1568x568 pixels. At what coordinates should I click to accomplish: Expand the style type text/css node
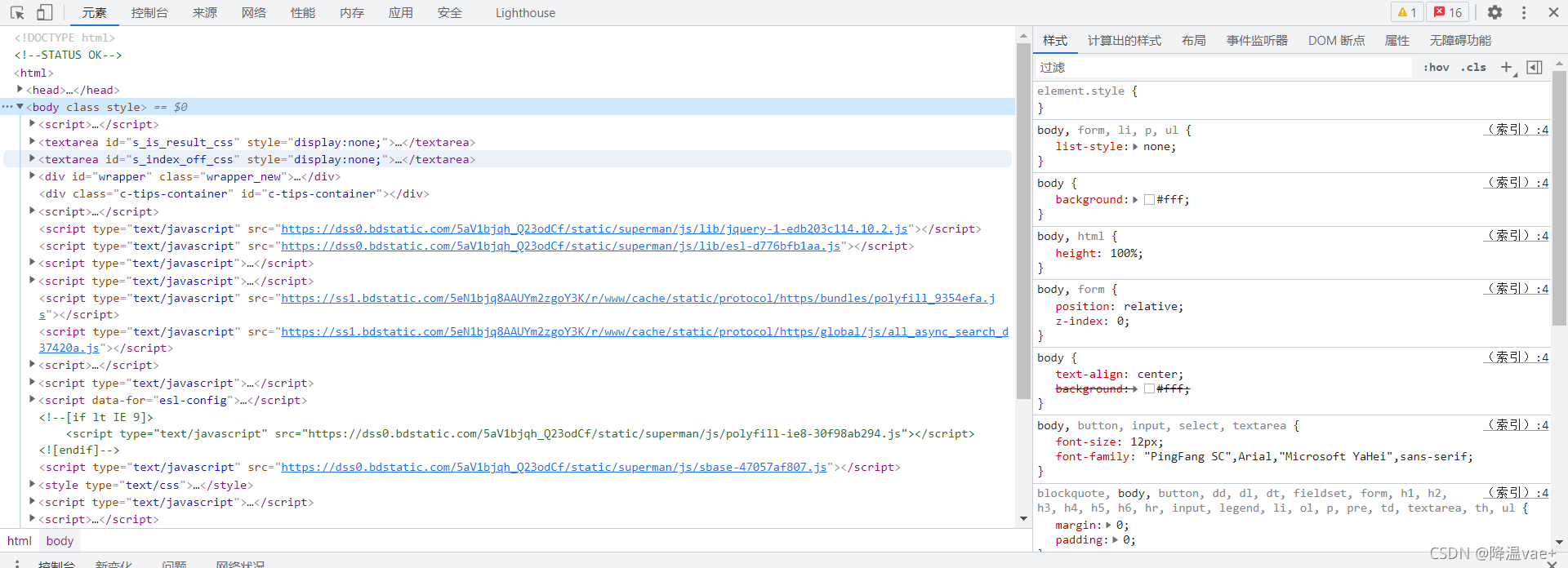[x=32, y=484]
